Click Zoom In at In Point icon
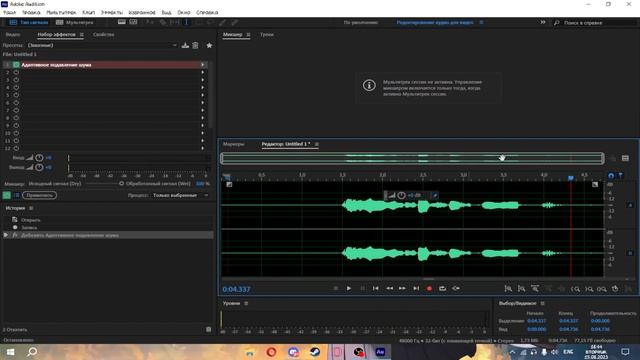This screenshot has height=360, width=640. (576, 289)
